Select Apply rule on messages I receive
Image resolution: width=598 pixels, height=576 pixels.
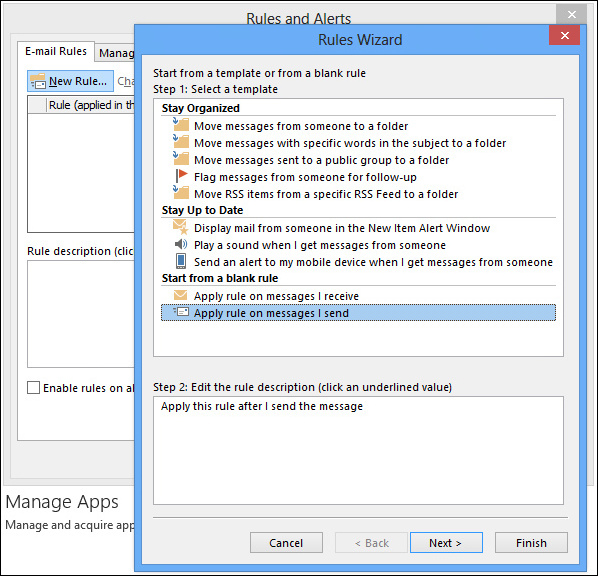(276, 296)
